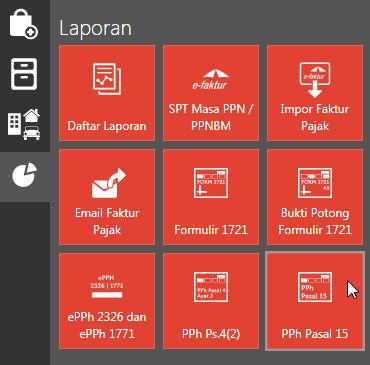Click the filing cabinet sidebar icon
The height and width of the screenshot is (365, 370).
tap(24, 74)
